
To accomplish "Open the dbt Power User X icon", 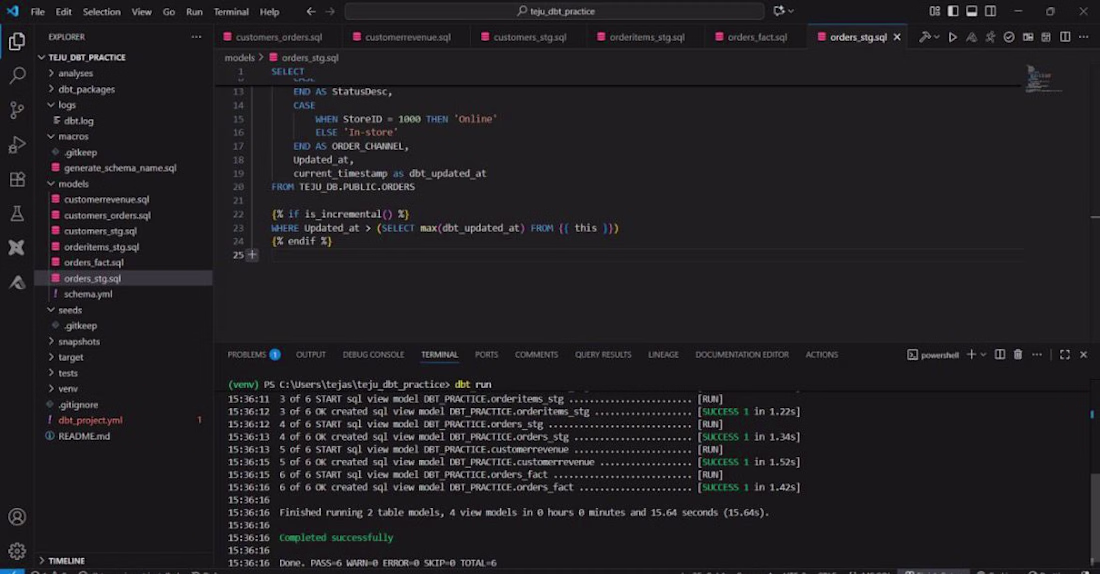I will [17, 248].
